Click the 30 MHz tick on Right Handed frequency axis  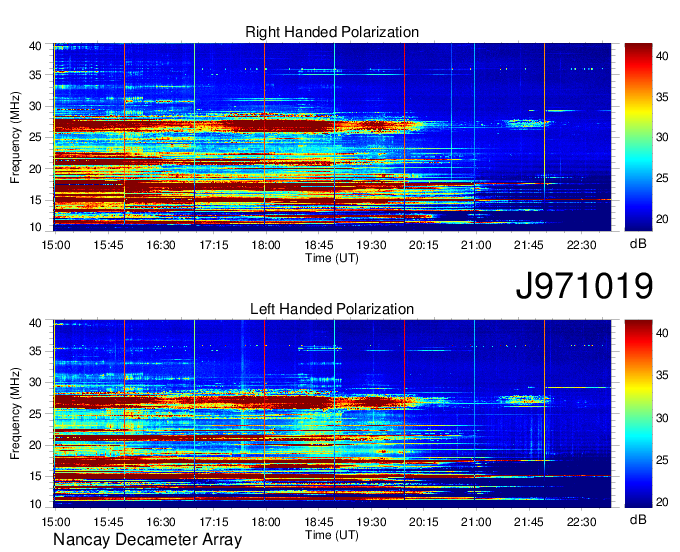pos(35,106)
